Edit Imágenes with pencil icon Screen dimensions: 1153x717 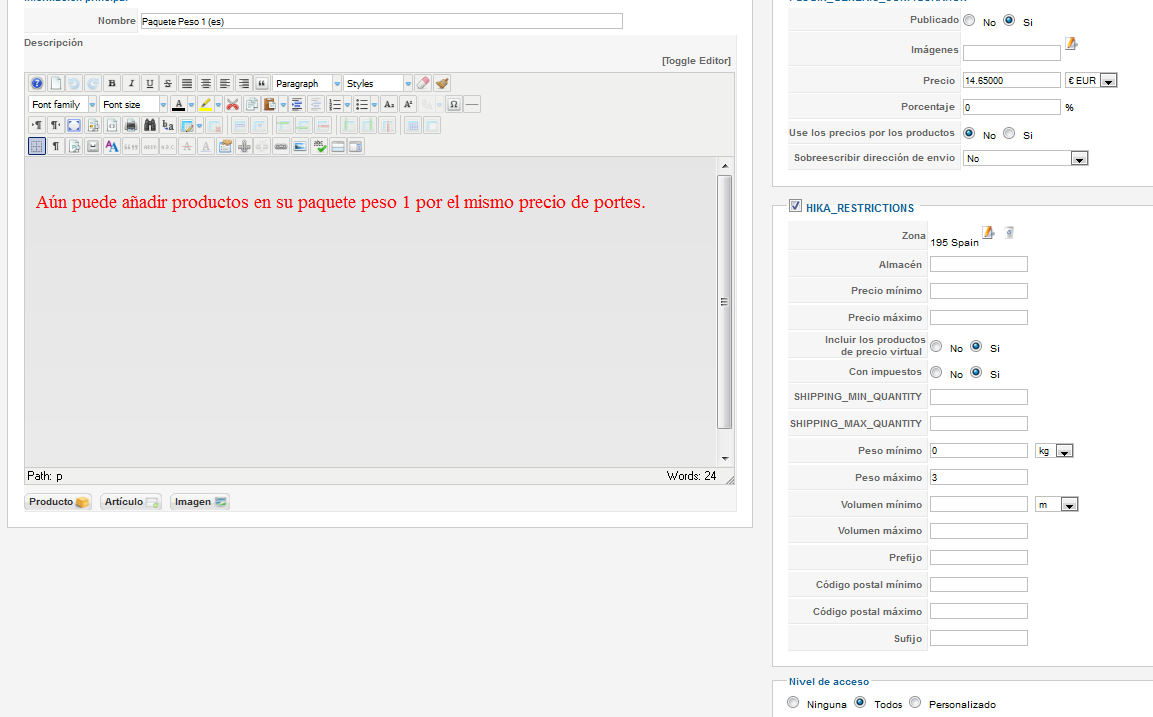click(x=1071, y=44)
